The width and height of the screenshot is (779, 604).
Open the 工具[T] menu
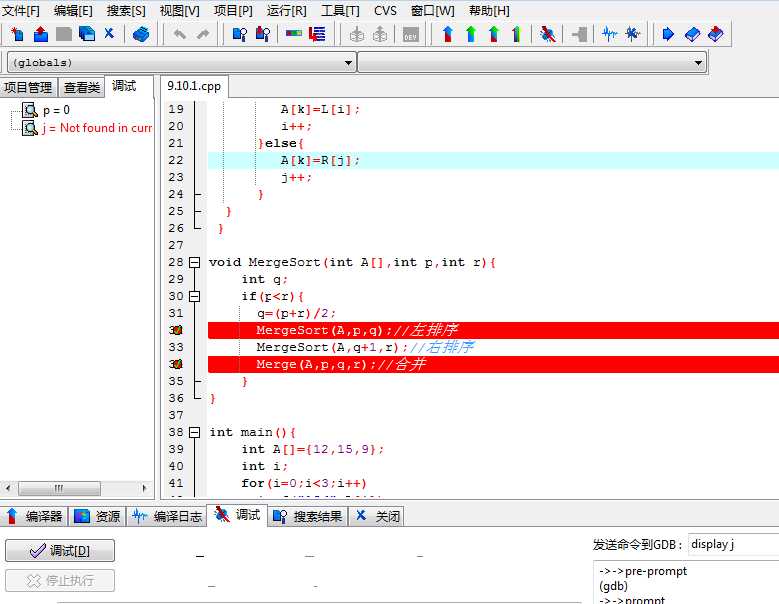tap(340, 10)
